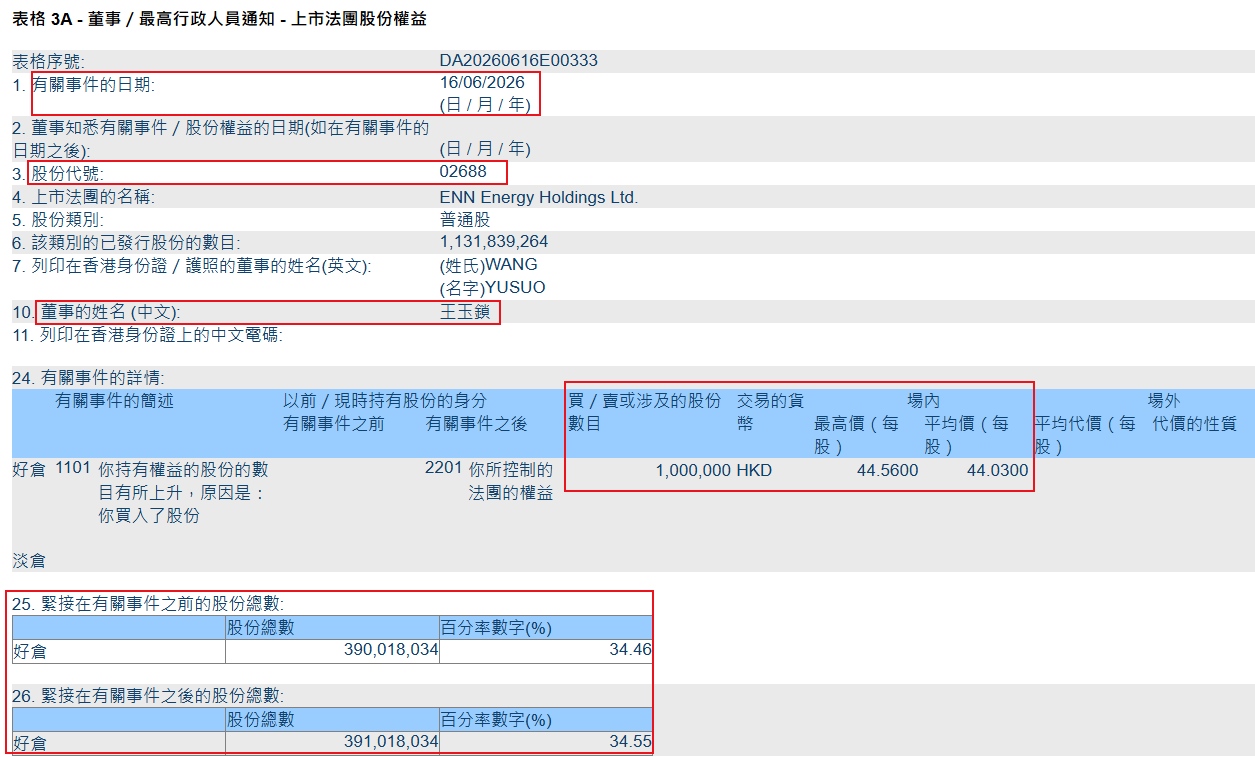This screenshot has height=757, width=1255.
Task: Click column header 代價的性質
Action: 1195,424
